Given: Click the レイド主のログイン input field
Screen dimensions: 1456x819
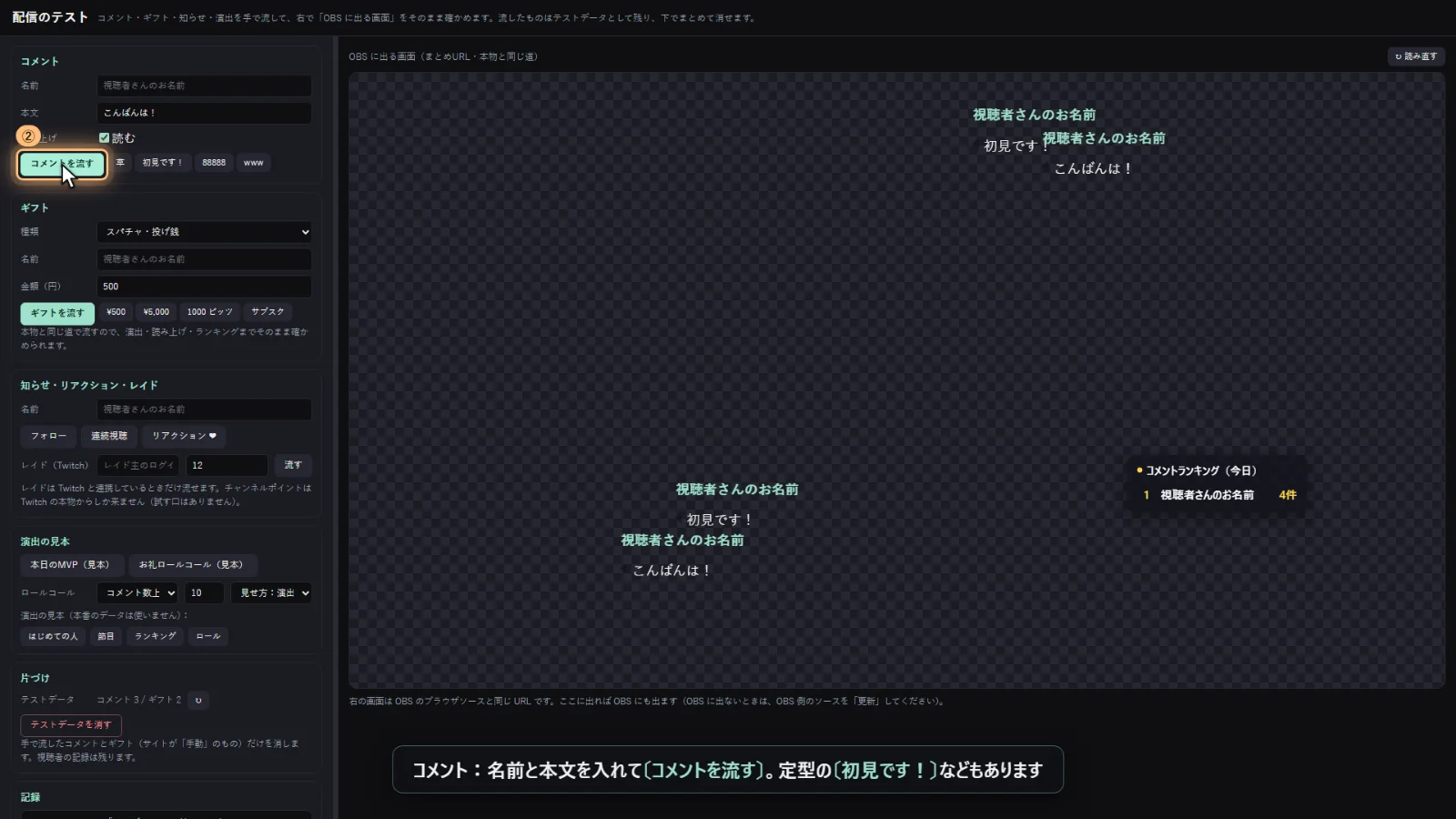Looking at the screenshot, I should [x=138, y=465].
